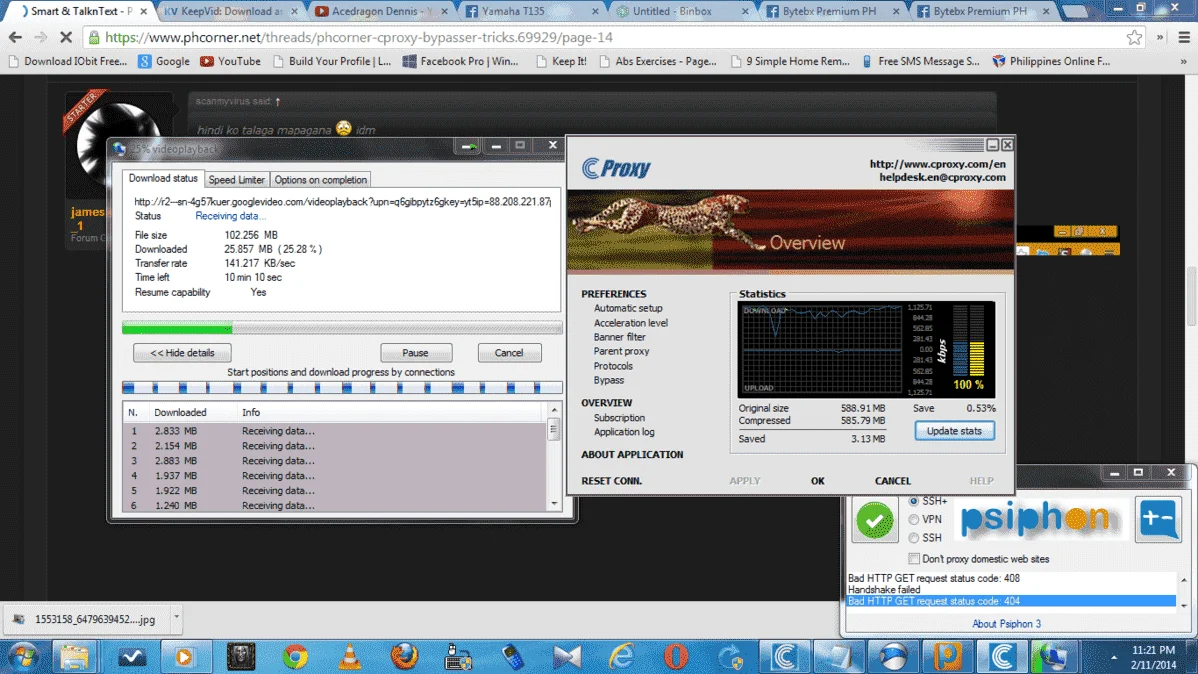The width and height of the screenshot is (1198, 674).
Task: Click the first CProxy C taskbar icon
Action: coord(785,656)
